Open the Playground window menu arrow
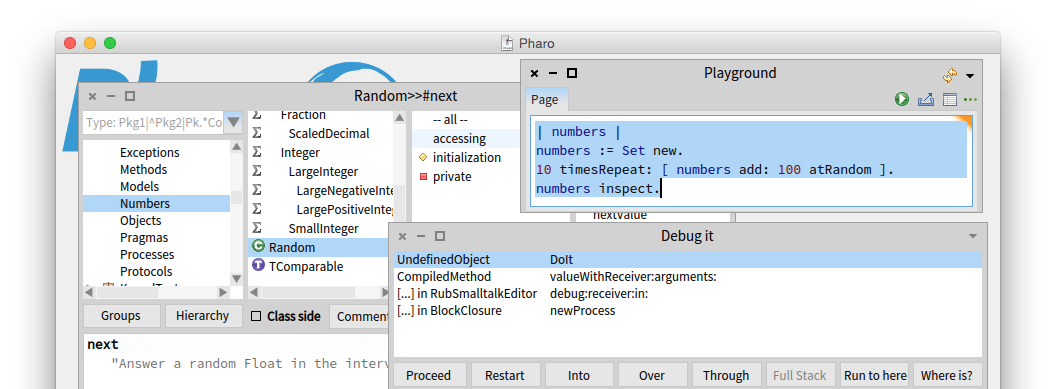1056x389 pixels. (x=970, y=75)
